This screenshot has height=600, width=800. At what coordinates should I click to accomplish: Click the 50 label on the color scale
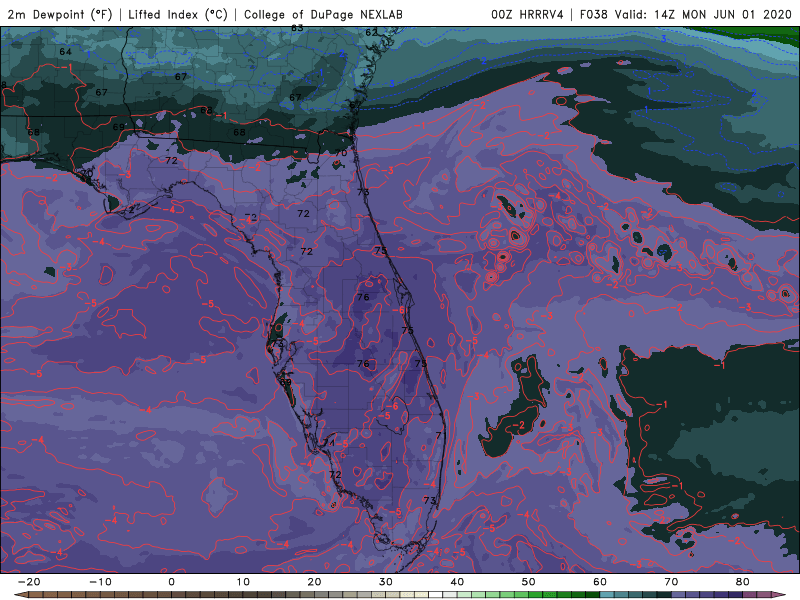point(529,582)
